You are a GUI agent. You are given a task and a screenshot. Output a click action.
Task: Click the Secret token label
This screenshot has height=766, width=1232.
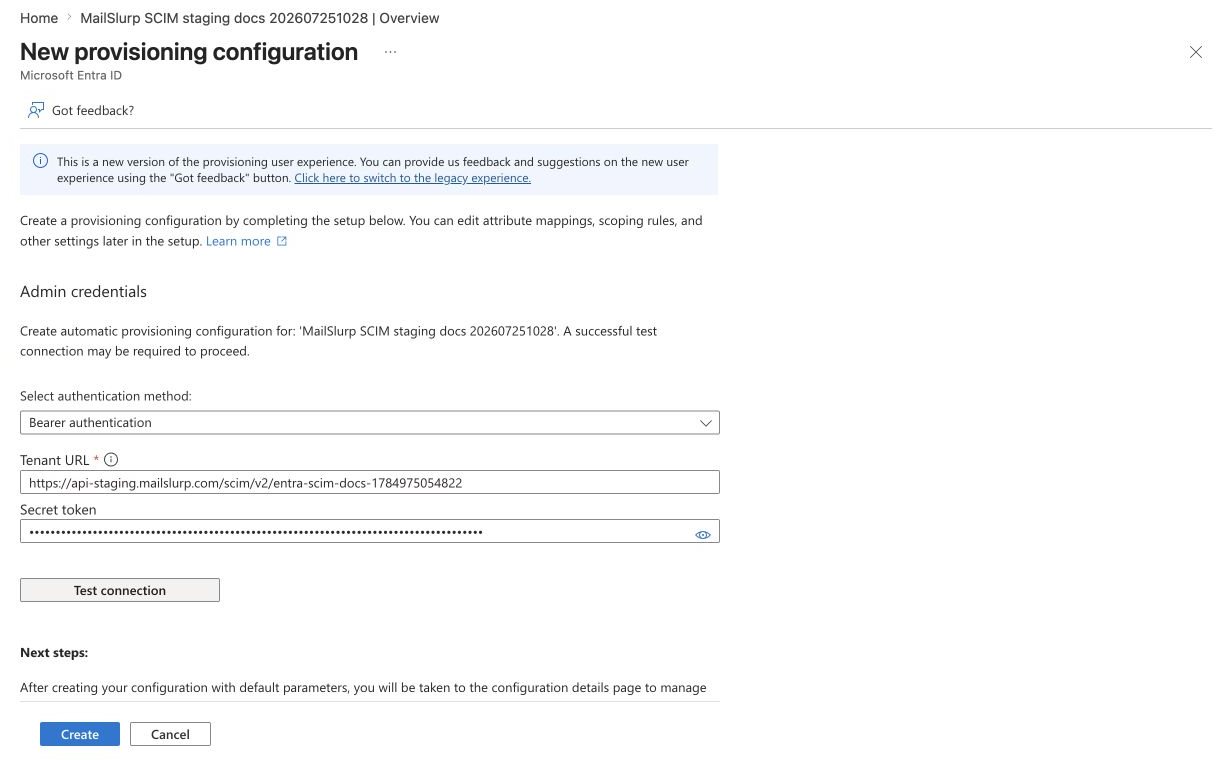pyautogui.click(x=57, y=510)
